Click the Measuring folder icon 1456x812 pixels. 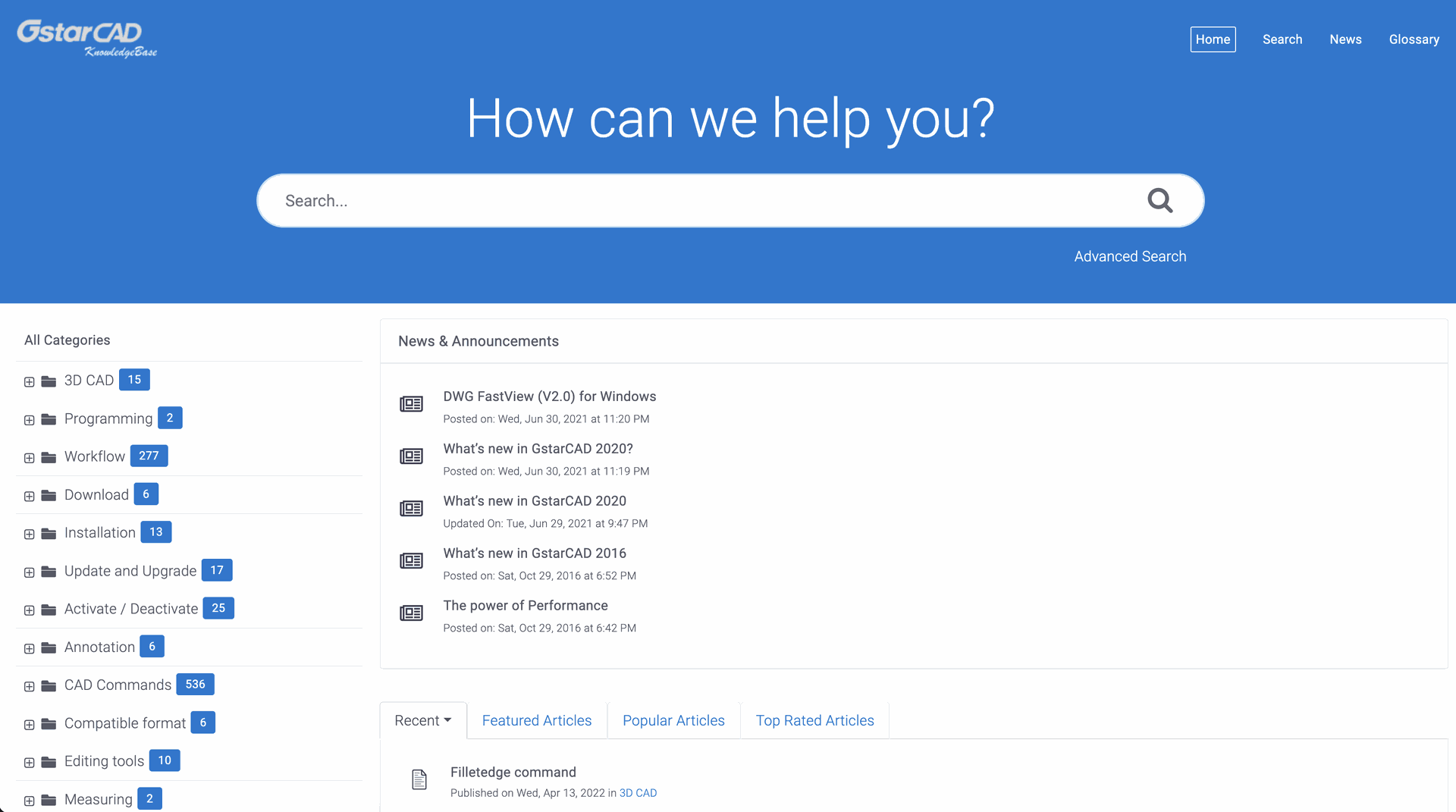[x=49, y=800]
